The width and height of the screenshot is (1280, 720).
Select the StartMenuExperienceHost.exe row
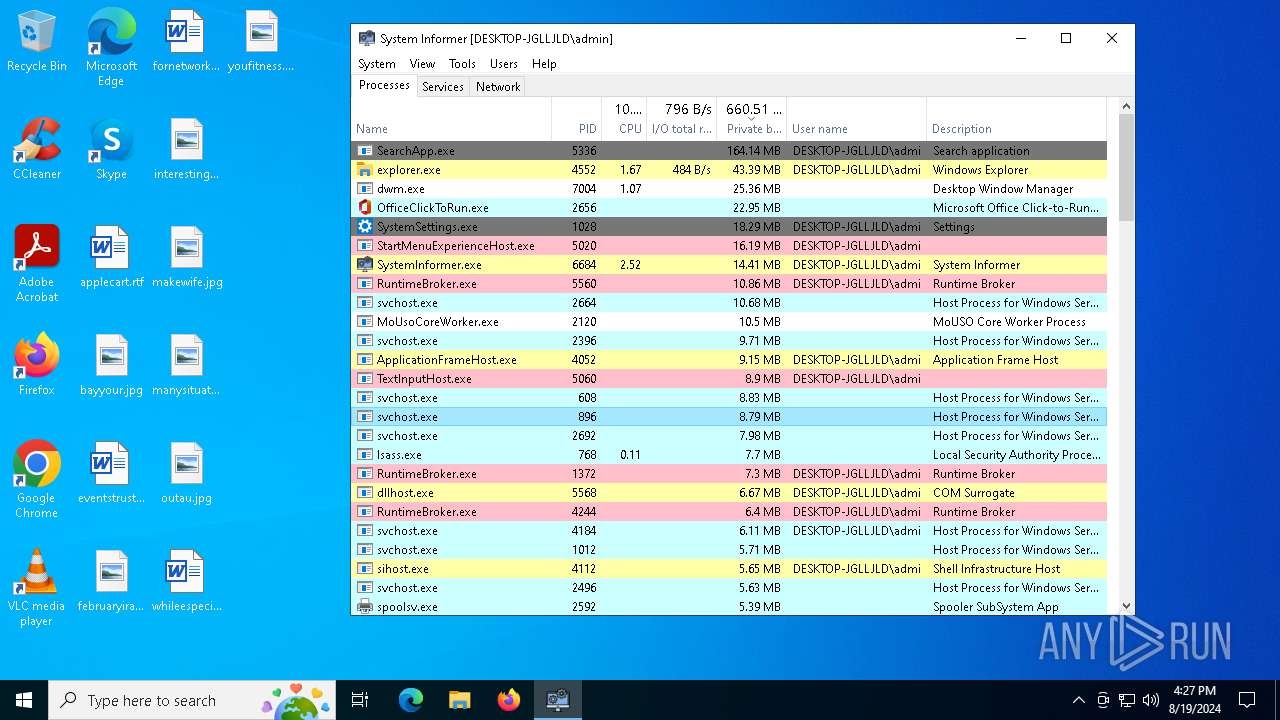(x=729, y=246)
